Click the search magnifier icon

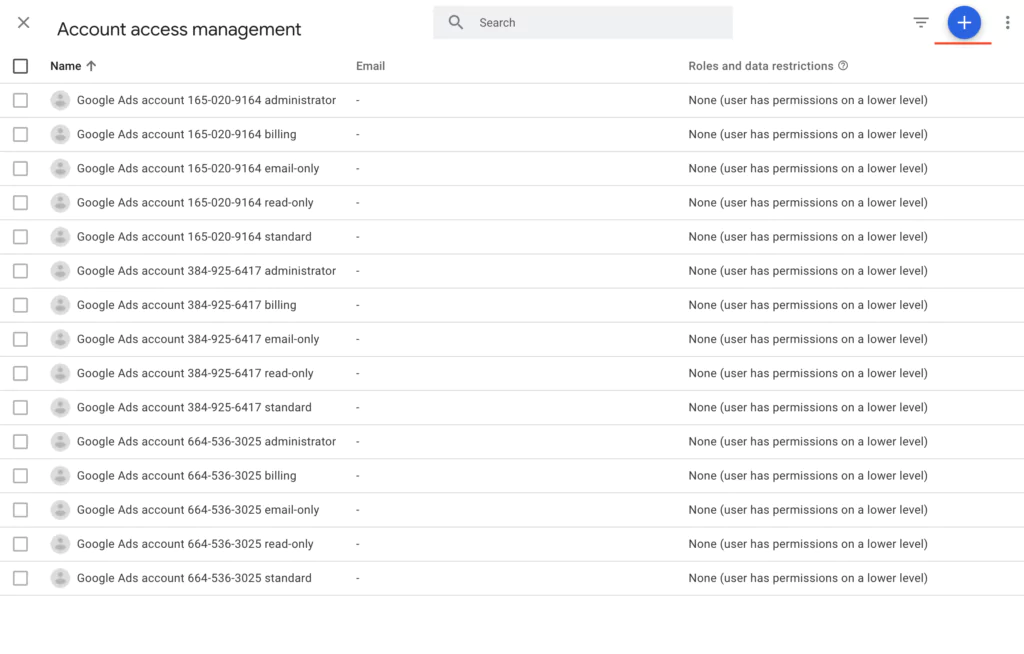coord(456,22)
